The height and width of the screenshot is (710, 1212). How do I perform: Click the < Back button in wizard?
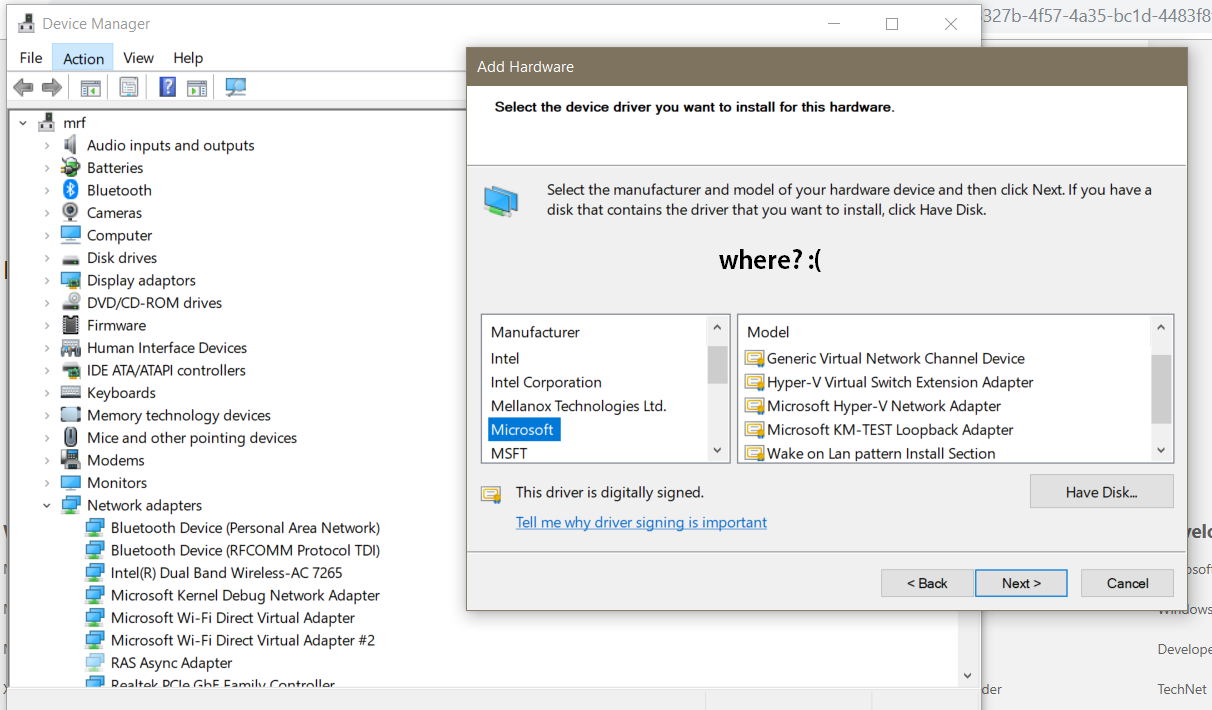tap(927, 583)
